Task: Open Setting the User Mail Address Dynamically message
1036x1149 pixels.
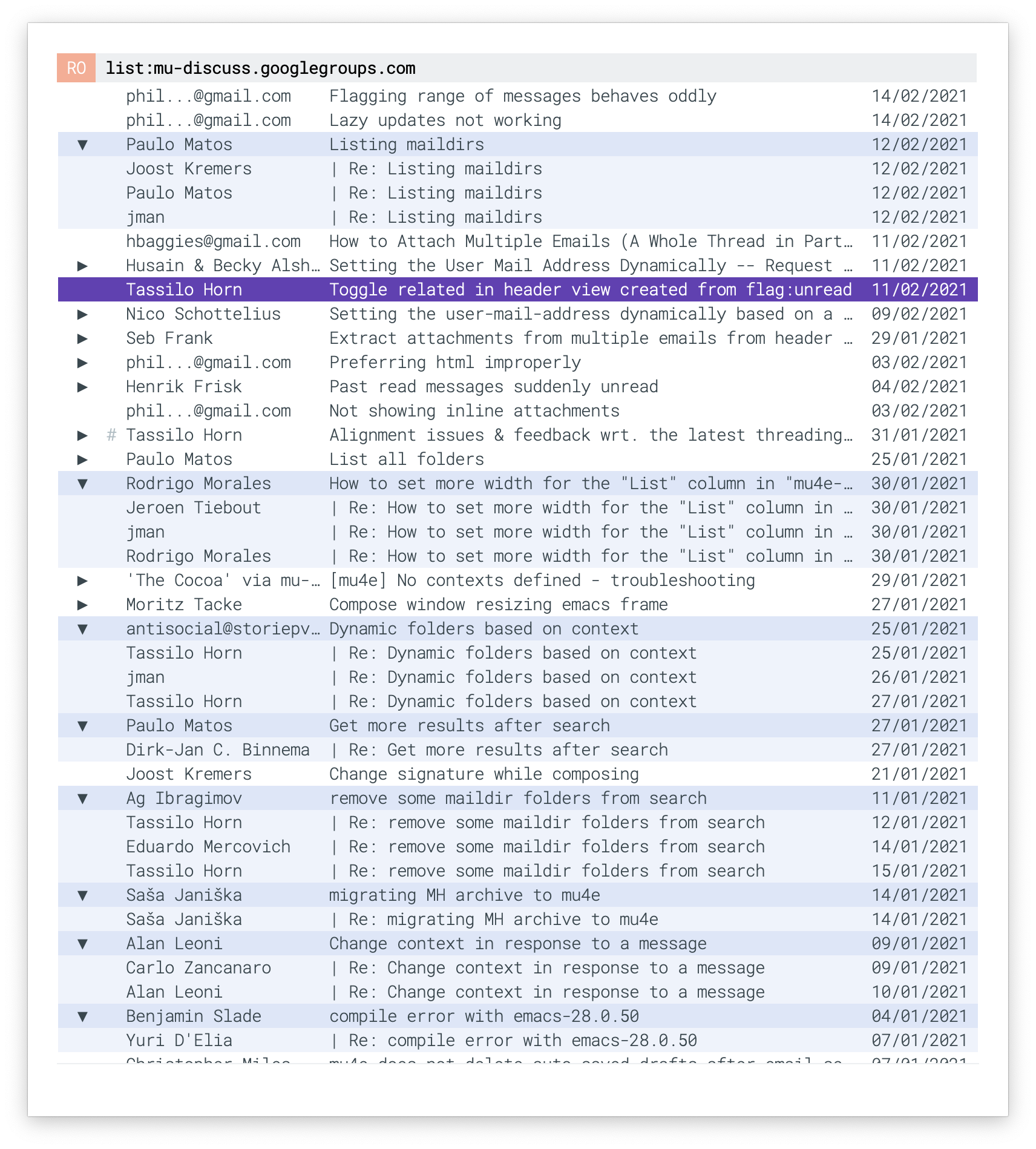Action: click(518, 266)
